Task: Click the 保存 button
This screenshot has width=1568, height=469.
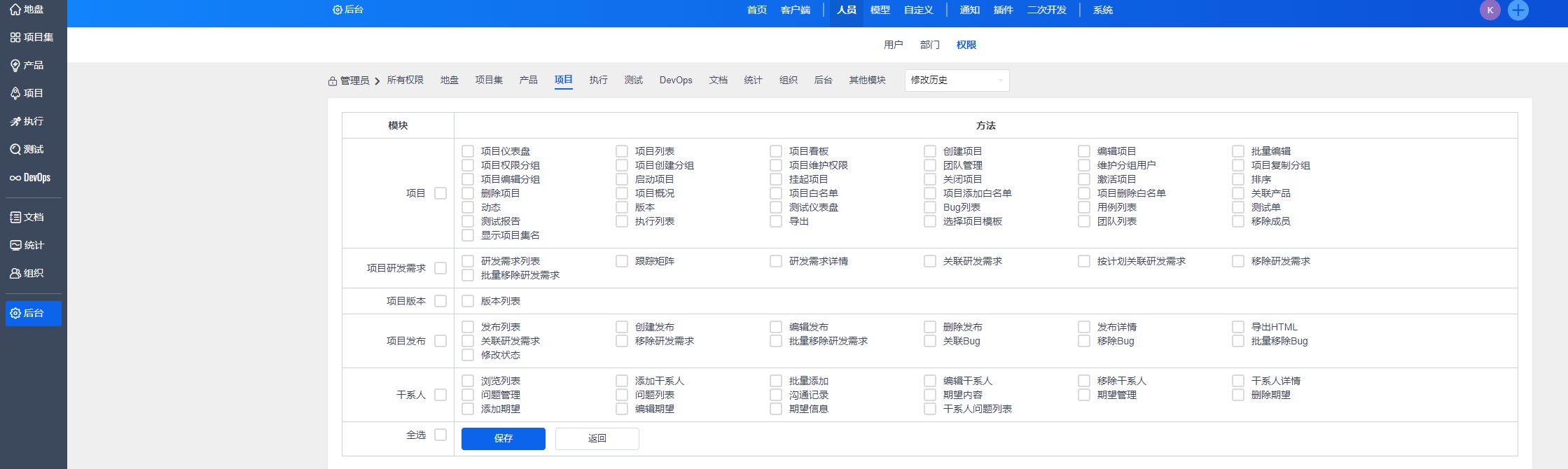Action: pyautogui.click(x=503, y=438)
